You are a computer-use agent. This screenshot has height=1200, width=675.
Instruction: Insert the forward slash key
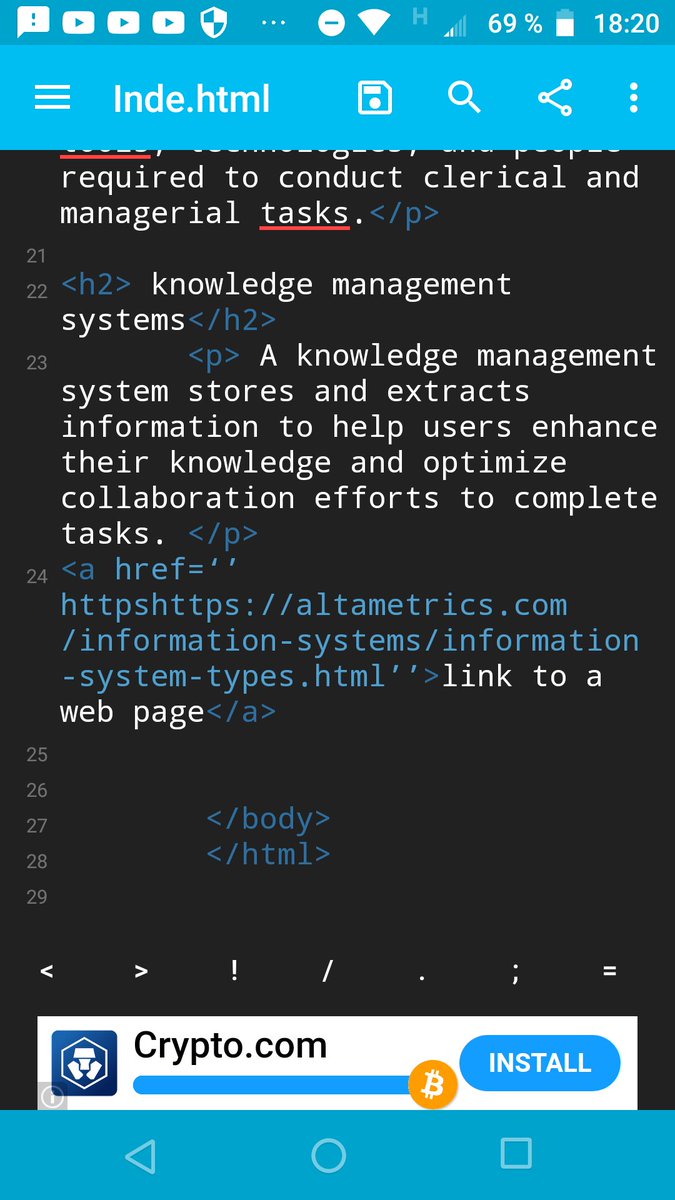tap(327, 970)
